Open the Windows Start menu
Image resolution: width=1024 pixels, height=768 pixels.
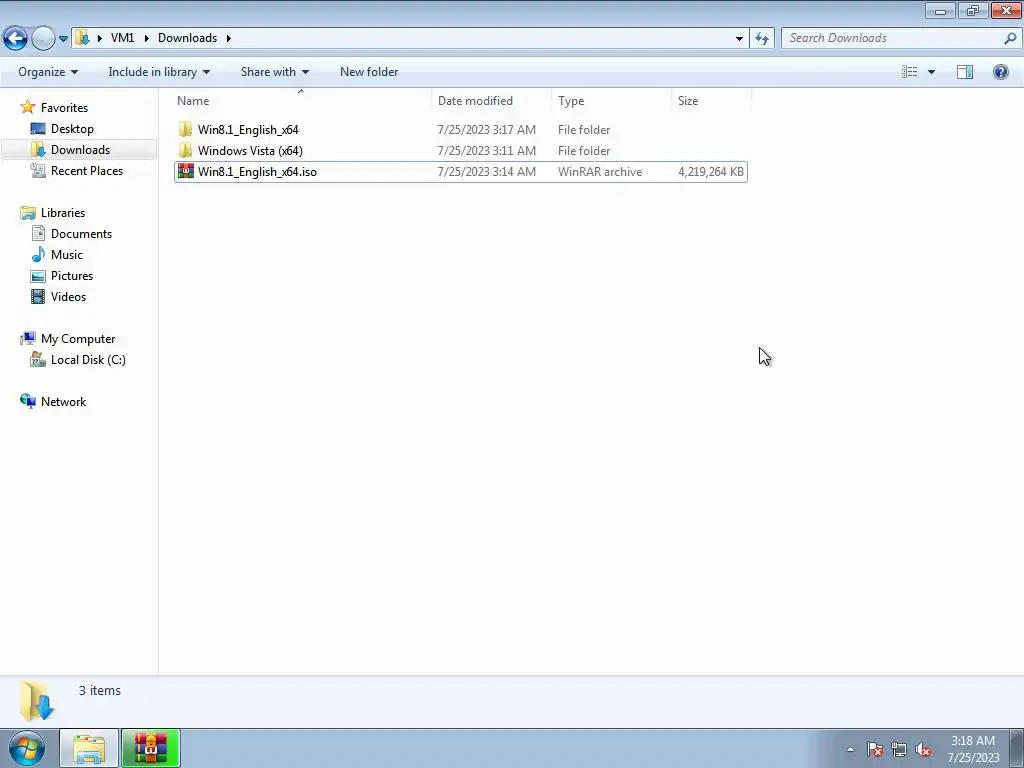click(x=27, y=748)
